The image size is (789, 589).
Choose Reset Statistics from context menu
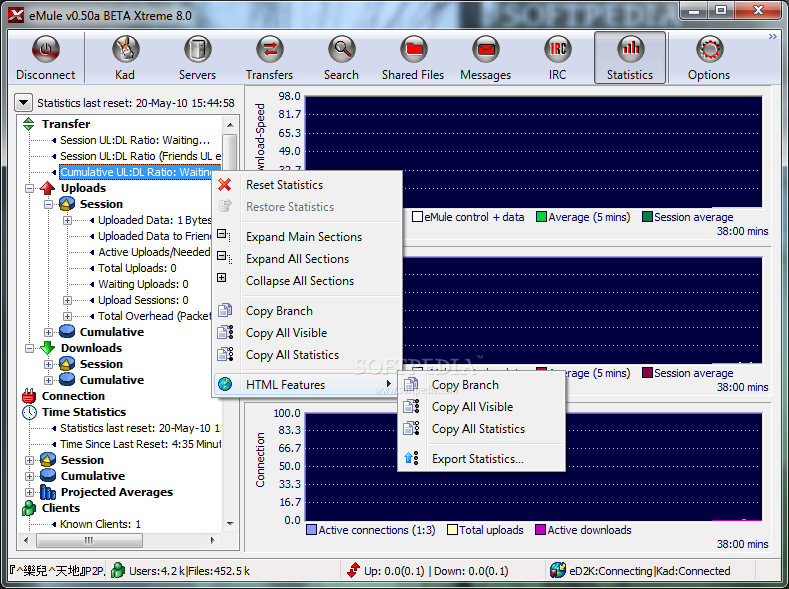pos(307,185)
